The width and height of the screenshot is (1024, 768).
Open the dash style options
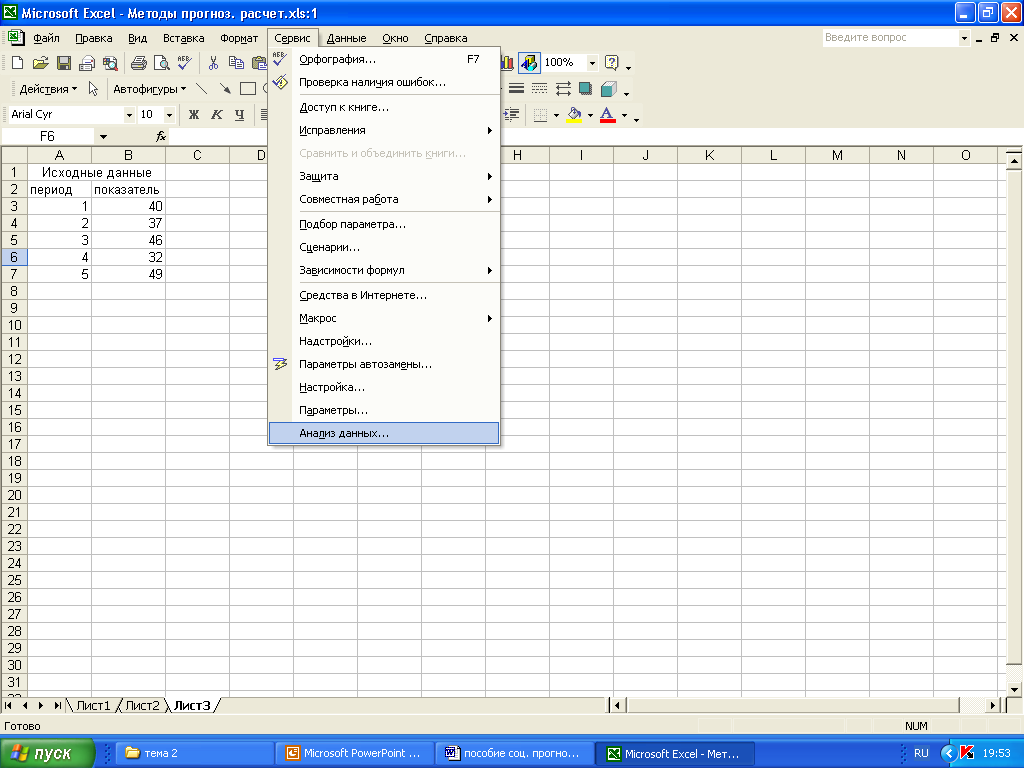pos(539,88)
